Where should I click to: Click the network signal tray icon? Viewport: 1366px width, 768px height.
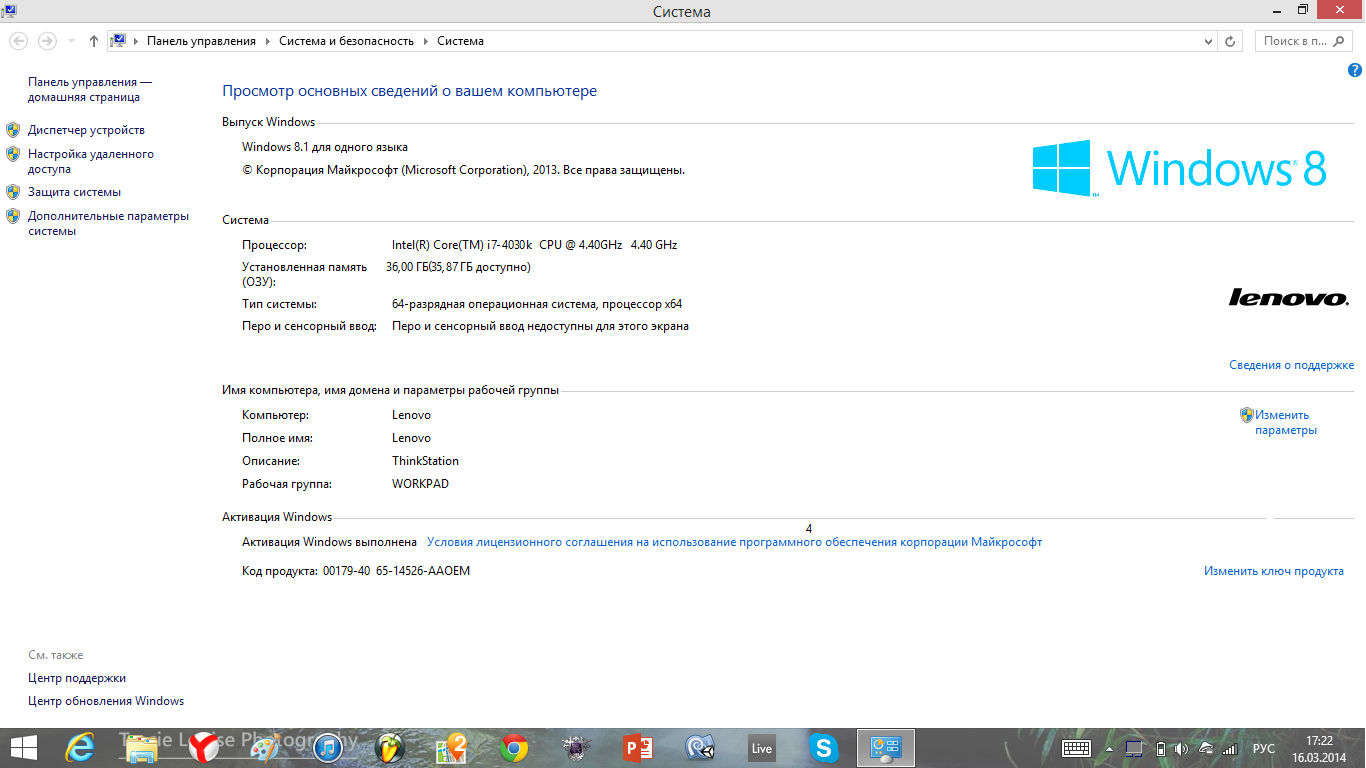coord(1229,748)
